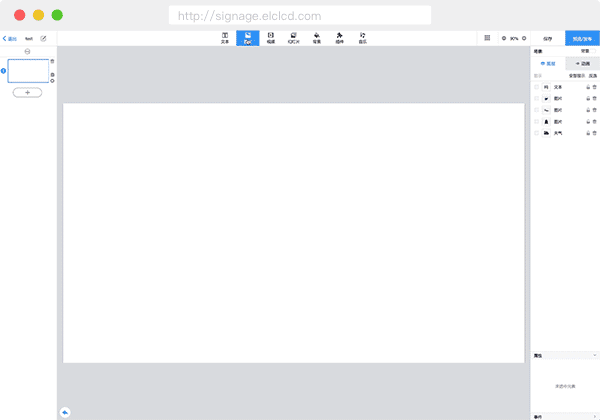The width and height of the screenshot is (600, 420).
Task: Delete the weather (天气) layer
Action: click(595, 133)
